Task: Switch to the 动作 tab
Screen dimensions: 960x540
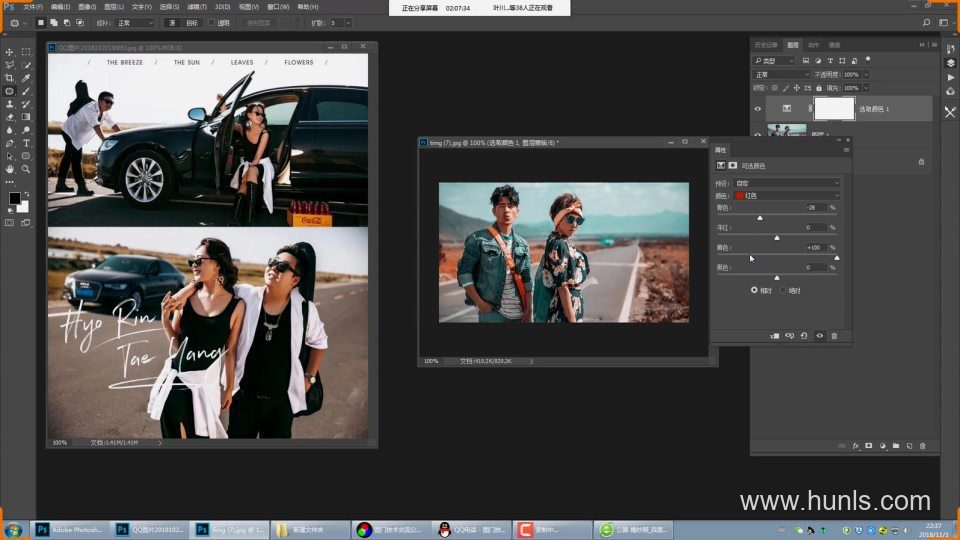Action: point(813,45)
